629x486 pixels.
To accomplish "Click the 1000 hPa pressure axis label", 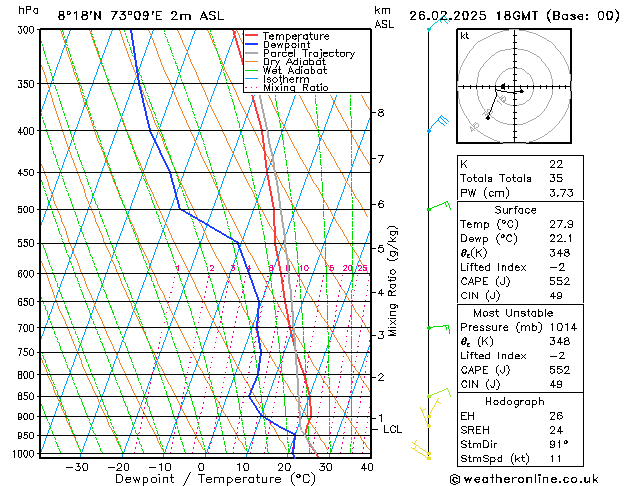I will pyautogui.click(x=25, y=454).
